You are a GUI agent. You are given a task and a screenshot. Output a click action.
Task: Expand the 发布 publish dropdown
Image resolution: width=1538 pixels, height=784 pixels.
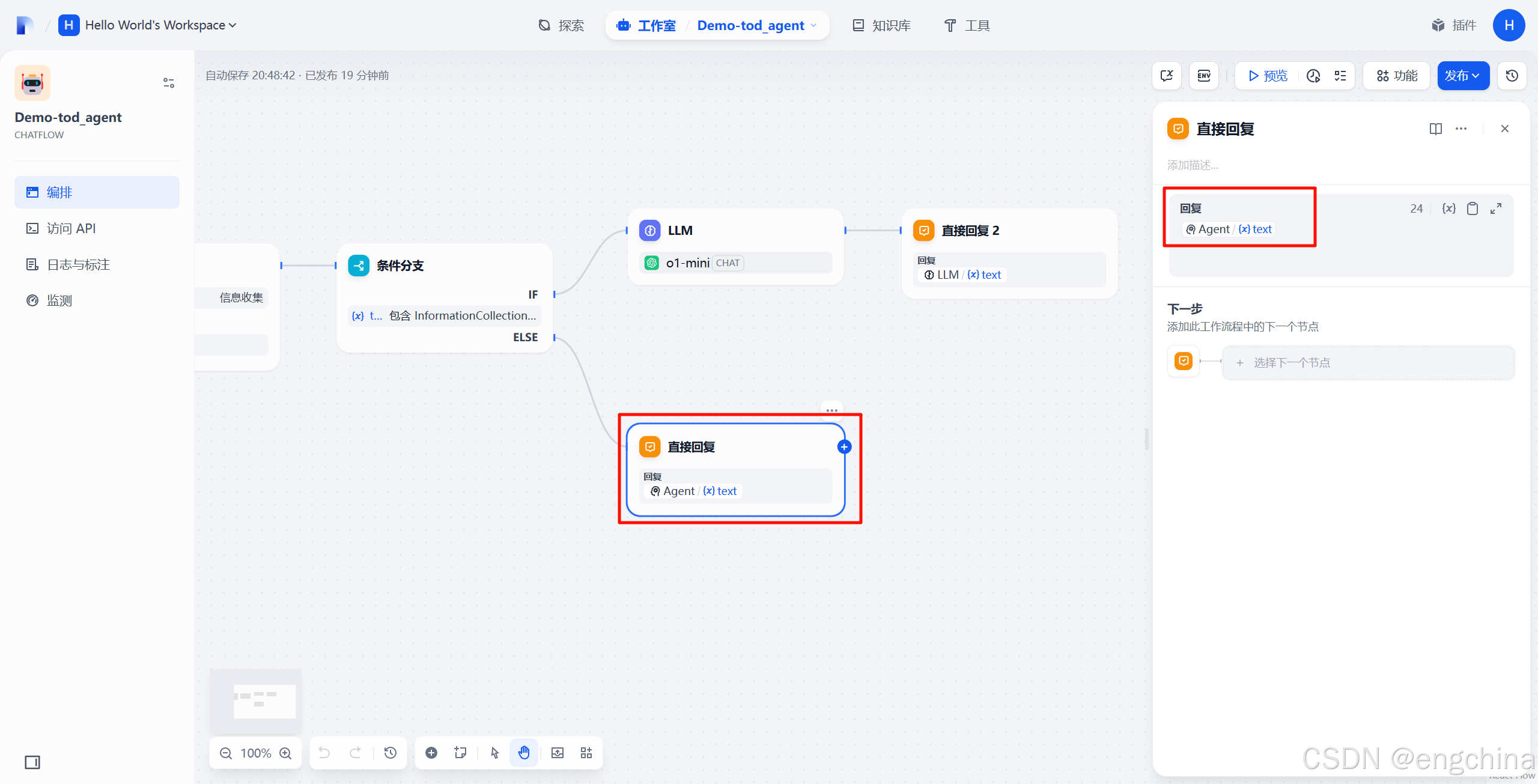pos(1463,76)
